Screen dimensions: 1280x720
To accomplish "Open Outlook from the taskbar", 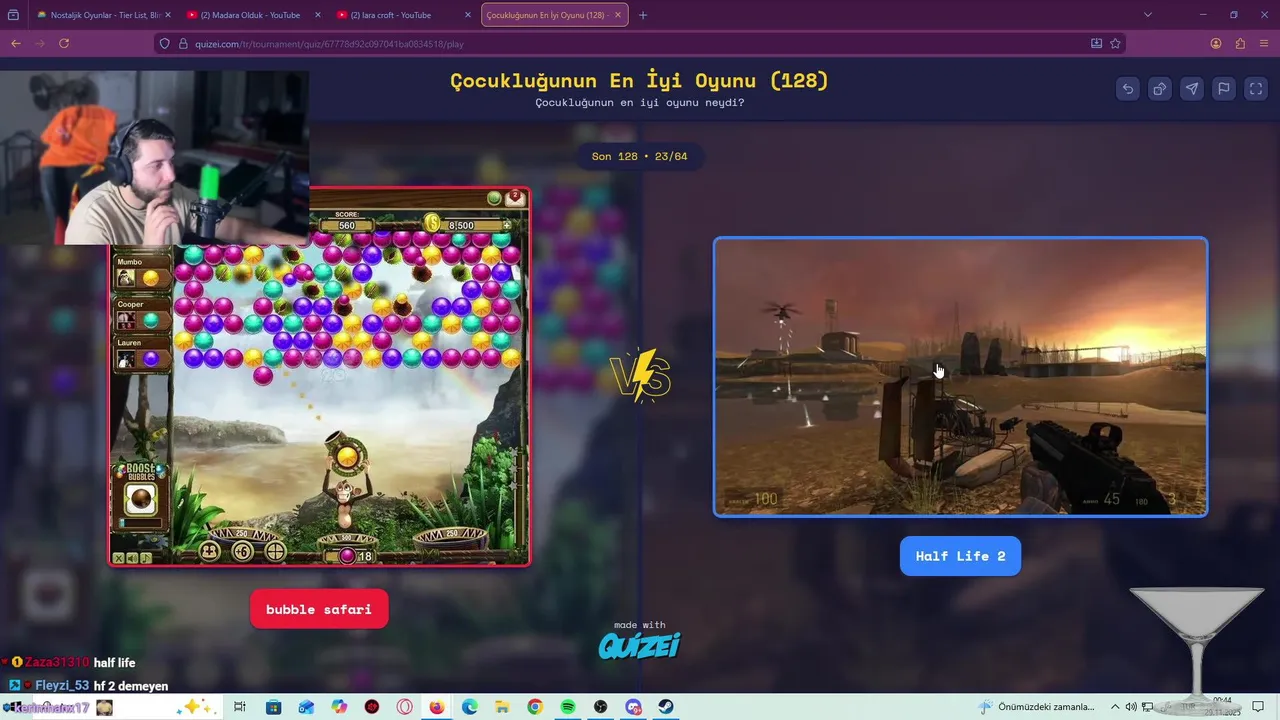I will coord(306,707).
